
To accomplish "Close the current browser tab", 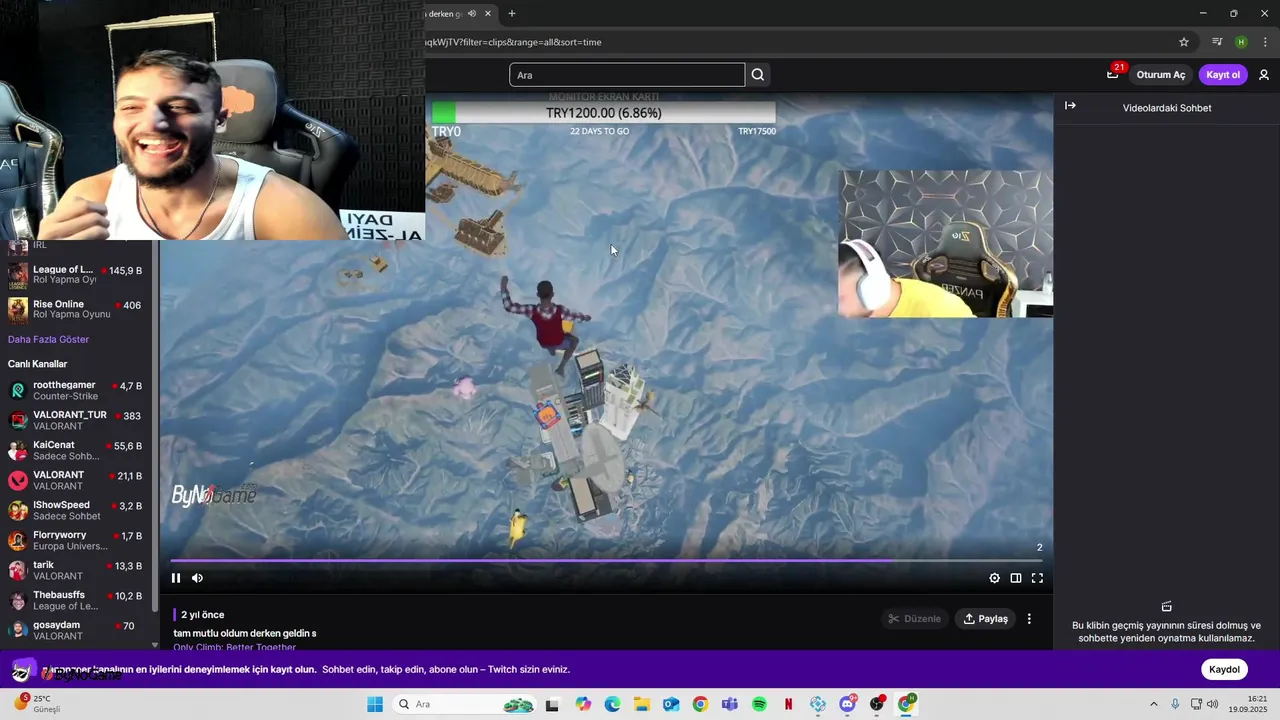I will (488, 13).
